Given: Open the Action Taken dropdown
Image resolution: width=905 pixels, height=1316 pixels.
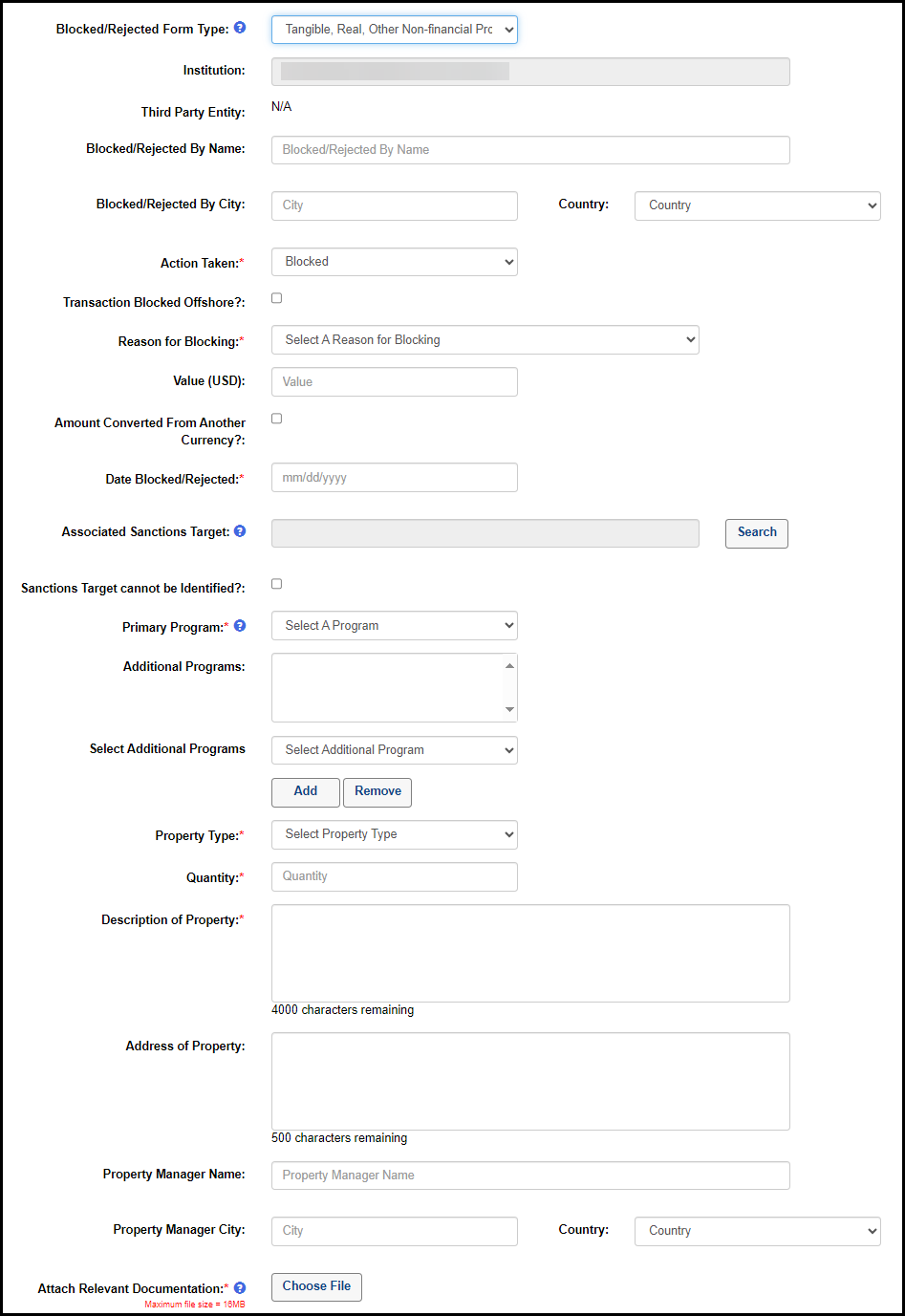Looking at the screenshot, I should (394, 262).
